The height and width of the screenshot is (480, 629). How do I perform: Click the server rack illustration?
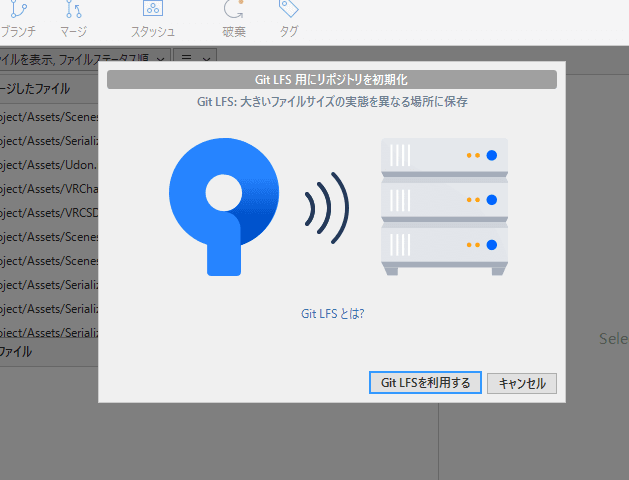click(445, 207)
